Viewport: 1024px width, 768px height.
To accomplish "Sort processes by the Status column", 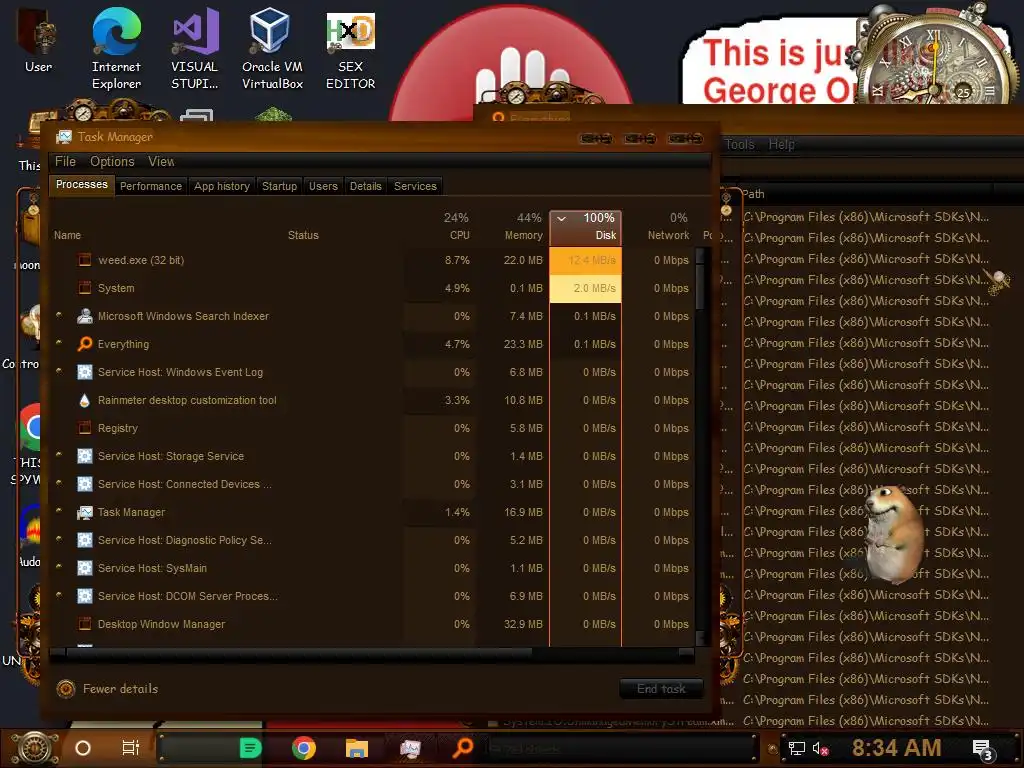I will (x=303, y=235).
